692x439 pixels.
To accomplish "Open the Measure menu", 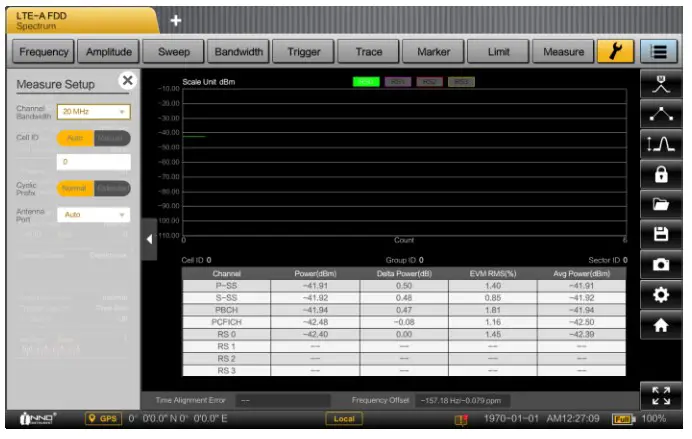I will pyautogui.click(x=563, y=52).
